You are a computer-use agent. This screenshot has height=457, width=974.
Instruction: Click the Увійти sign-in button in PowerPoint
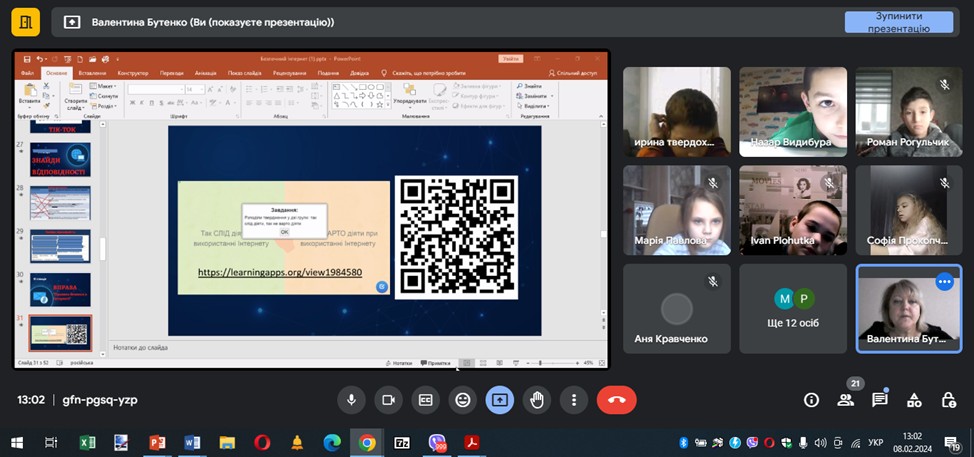(511, 59)
